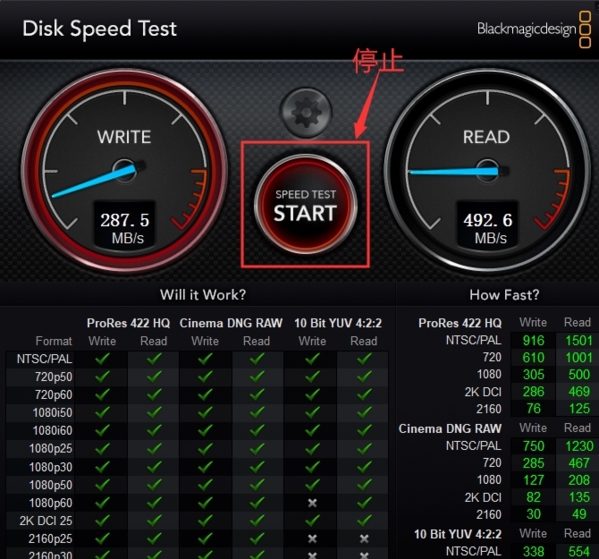The image size is (599, 559).
Task: Click 10 Bit YUV NTSC/PAL read value 554
Action: point(579,551)
